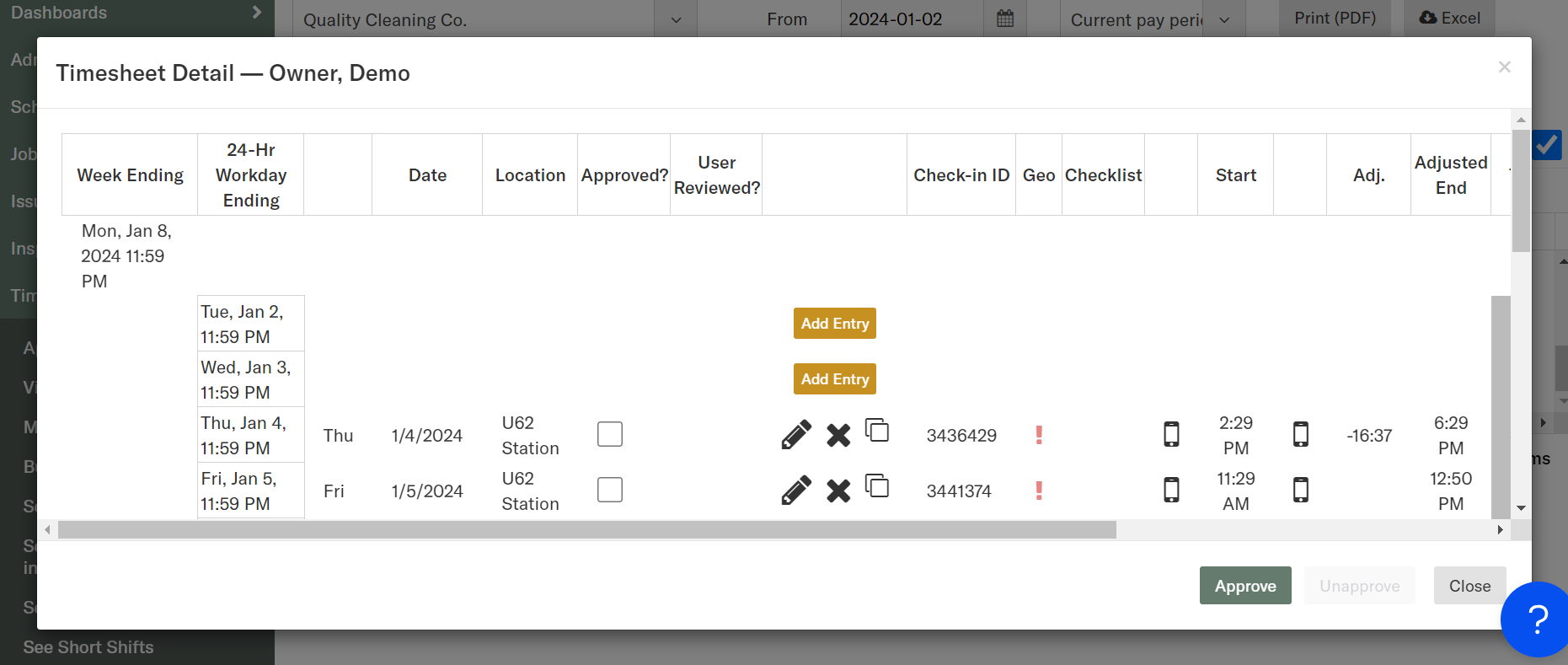Duplicate the Fri 1/5/2024 timesheet entry
The image size is (1568, 665).
(877, 486)
